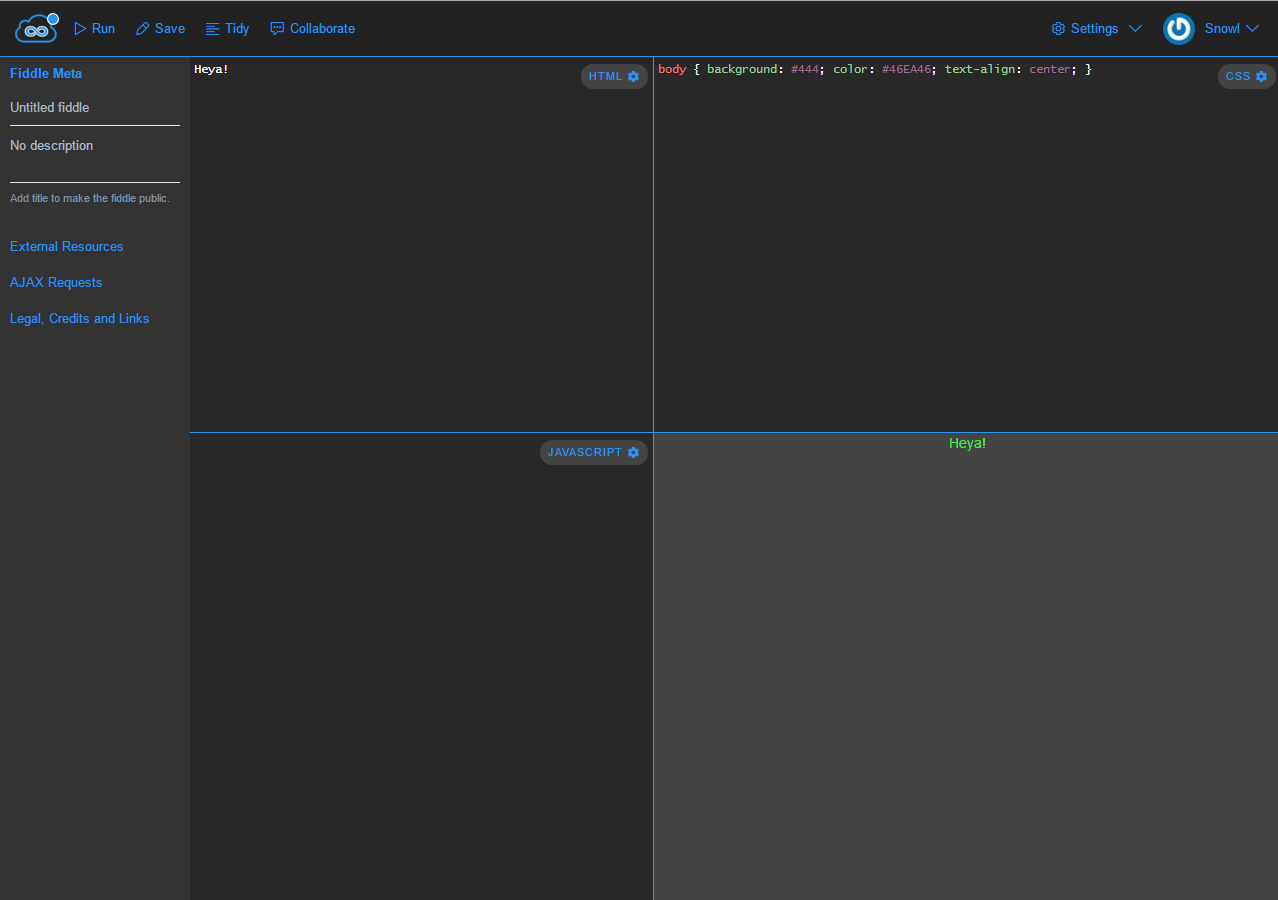Open External Resources section
Image resolution: width=1278 pixels, height=900 pixels.
point(66,246)
